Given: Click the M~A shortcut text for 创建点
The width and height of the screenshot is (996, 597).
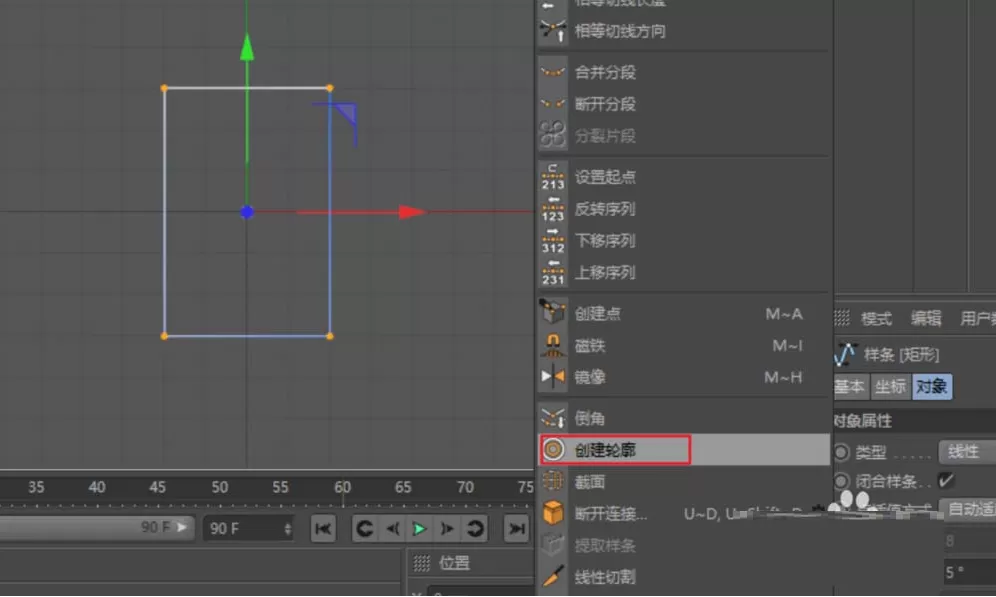Looking at the screenshot, I should pos(784,314).
